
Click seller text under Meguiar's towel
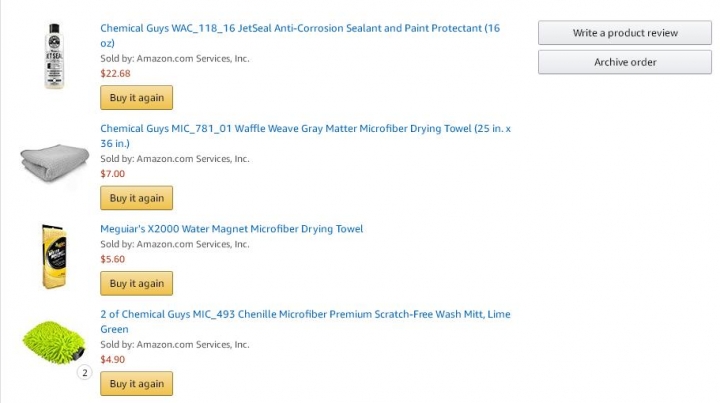[175, 244]
